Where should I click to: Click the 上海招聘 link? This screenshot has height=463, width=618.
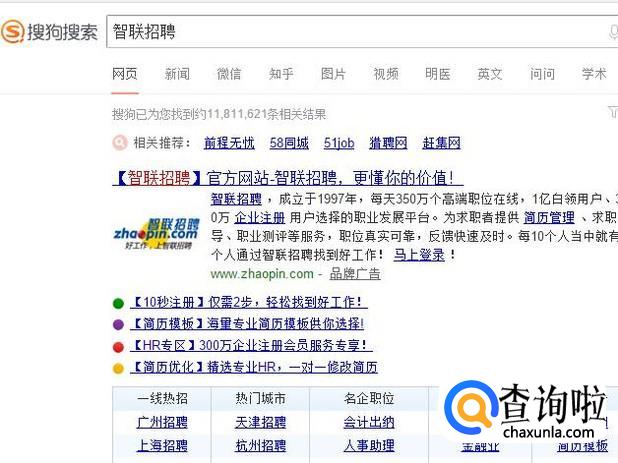coord(162,446)
